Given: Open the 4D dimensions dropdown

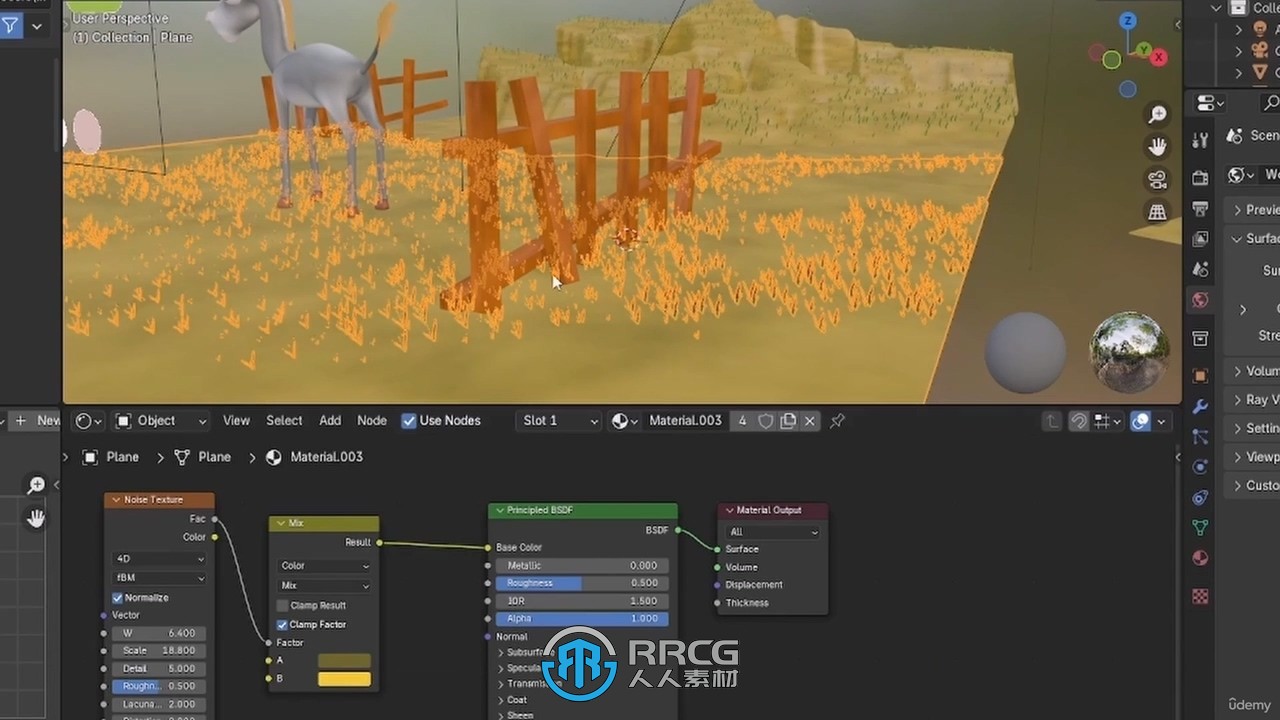Looking at the screenshot, I should coord(159,559).
